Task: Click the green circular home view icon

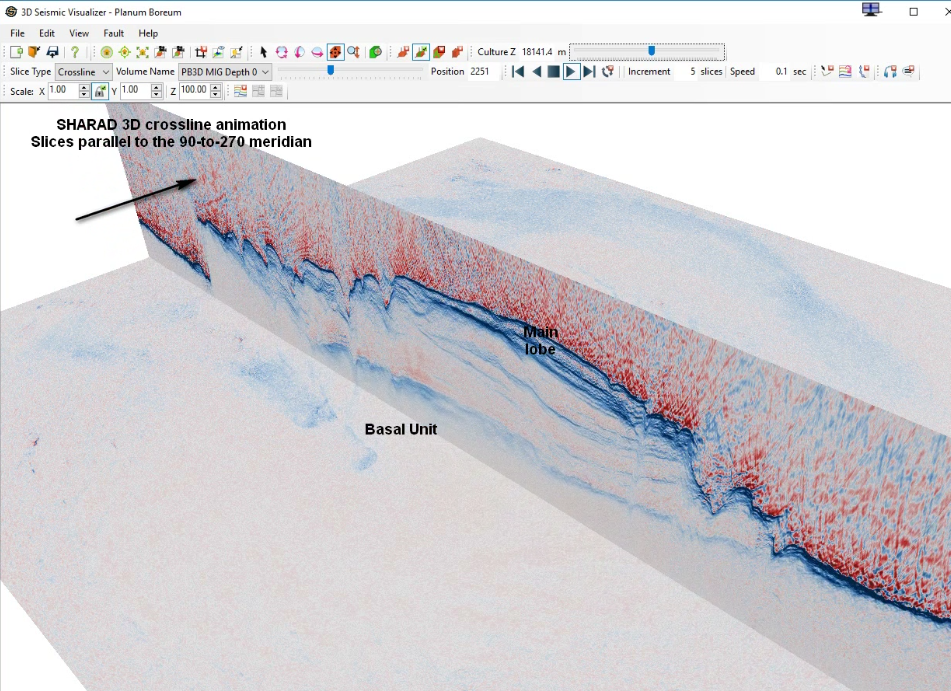Action: click(107, 52)
